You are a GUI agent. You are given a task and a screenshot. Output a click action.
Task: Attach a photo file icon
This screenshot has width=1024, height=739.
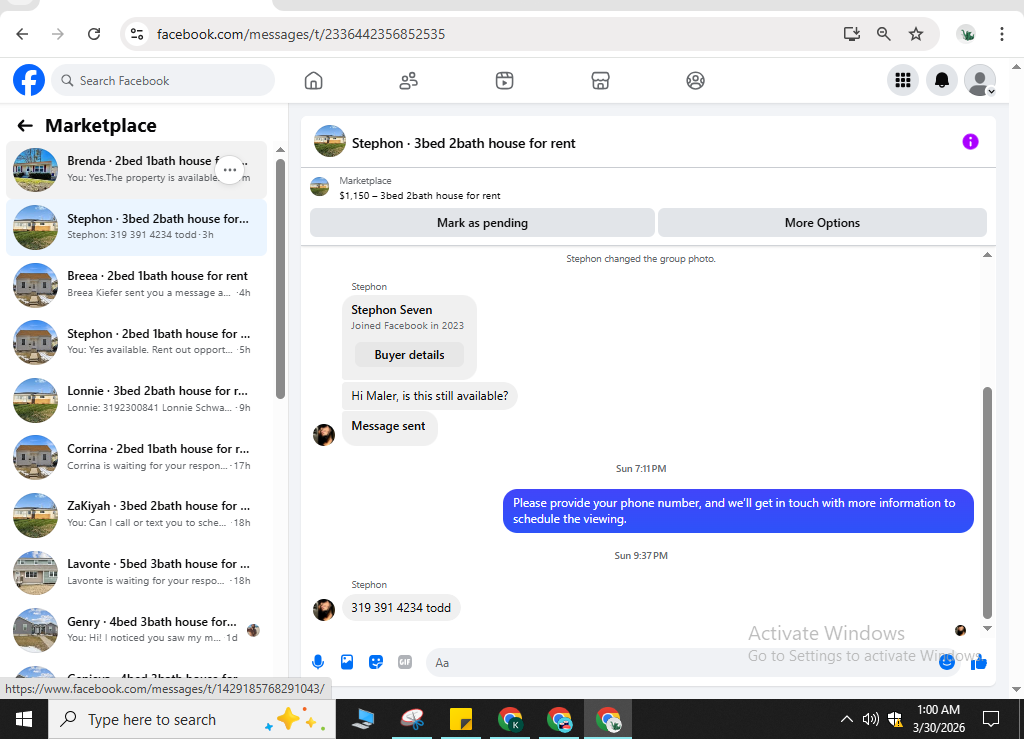pyautogui.click(x=347, y=662)
